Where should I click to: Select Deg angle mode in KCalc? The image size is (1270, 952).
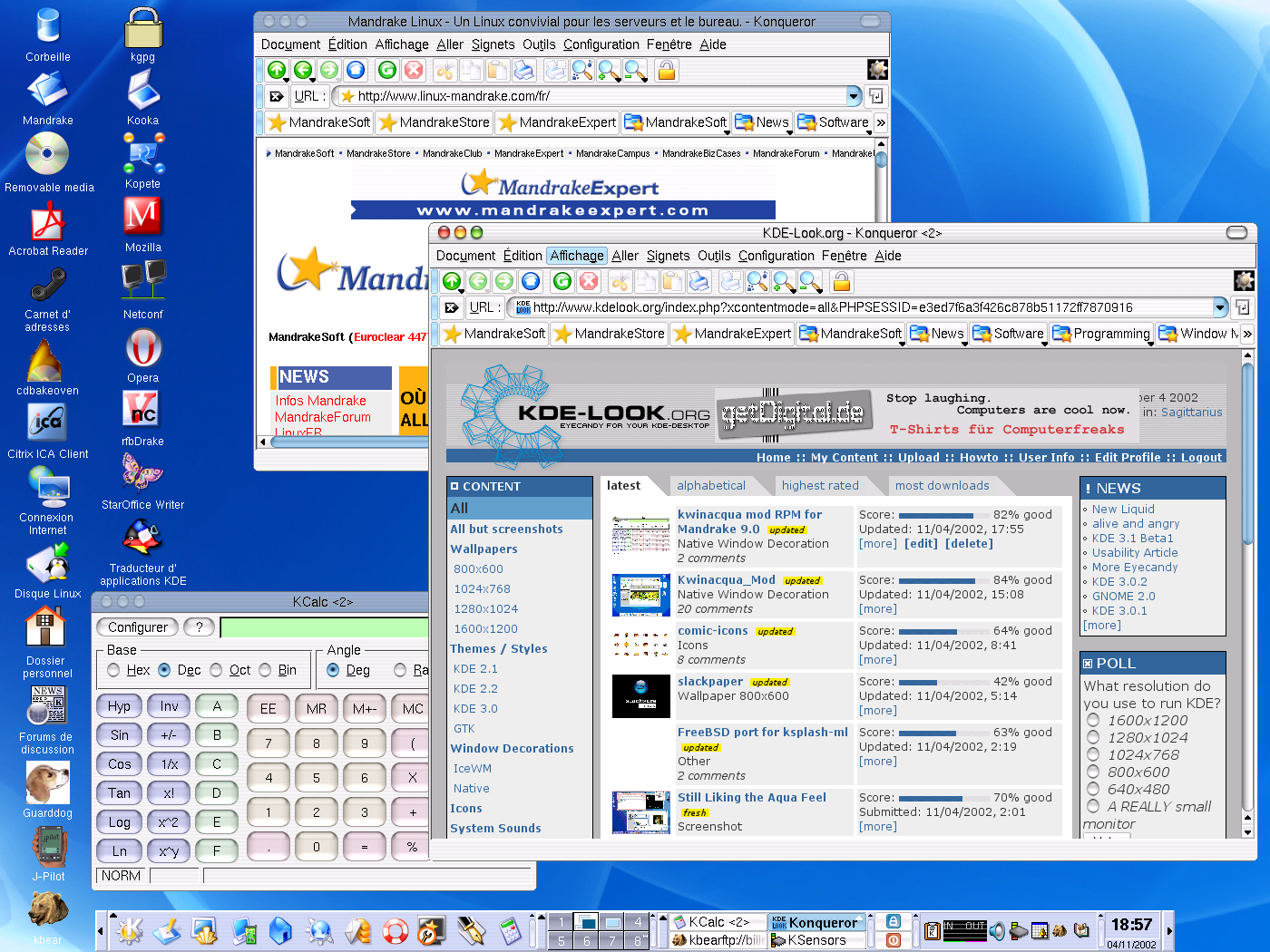point(348,670)
